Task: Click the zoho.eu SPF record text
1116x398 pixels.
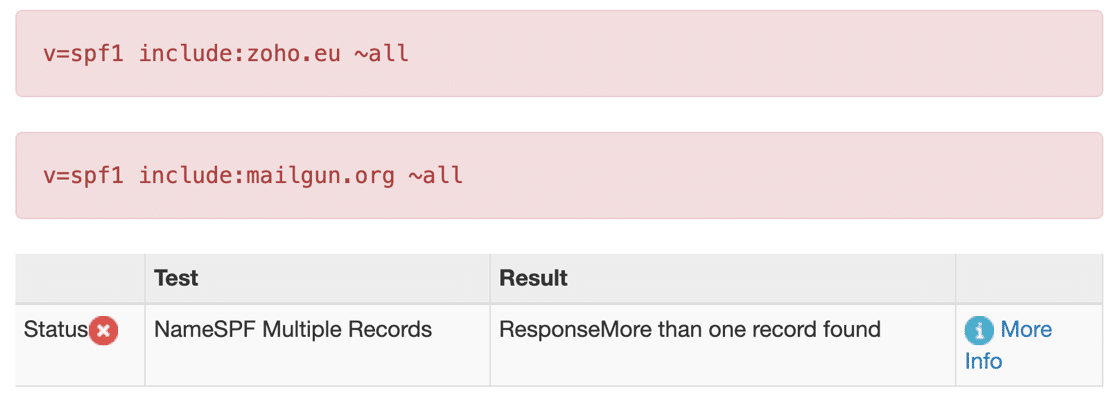Action: point(226,53)
